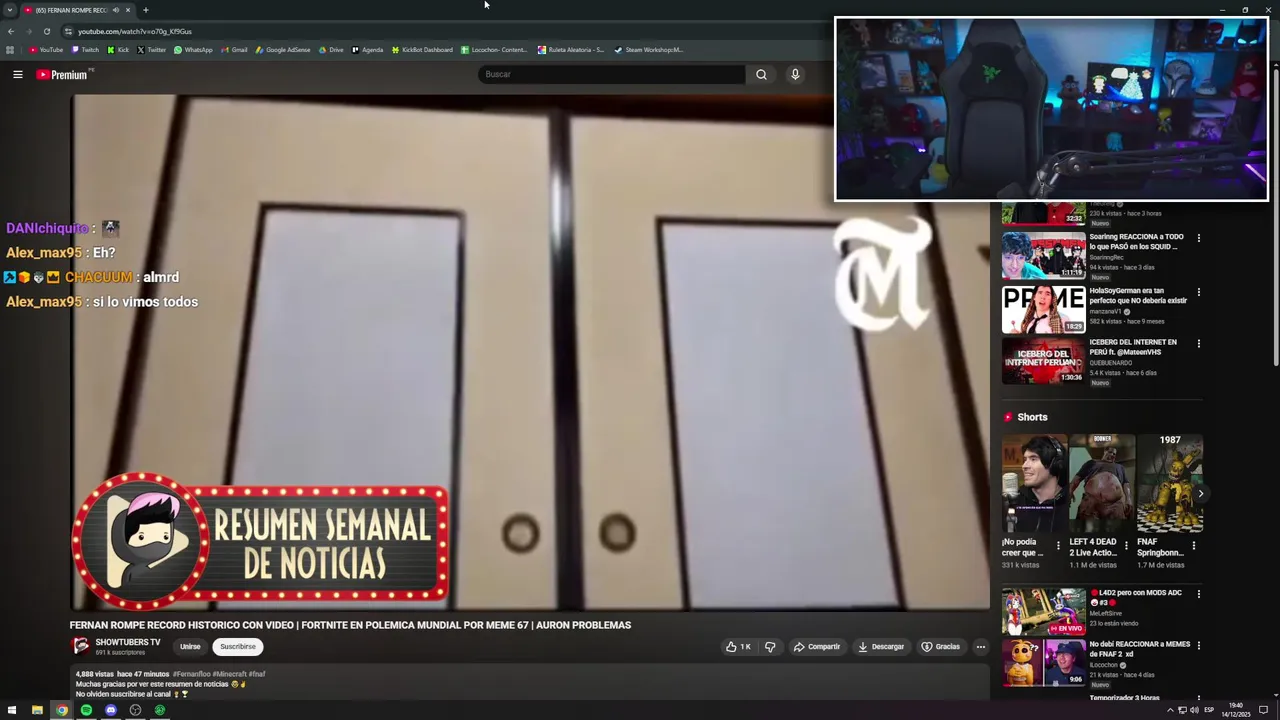Open the system volume tray icon
Screen dimensions: 1280x720
tap(1194, 710)
